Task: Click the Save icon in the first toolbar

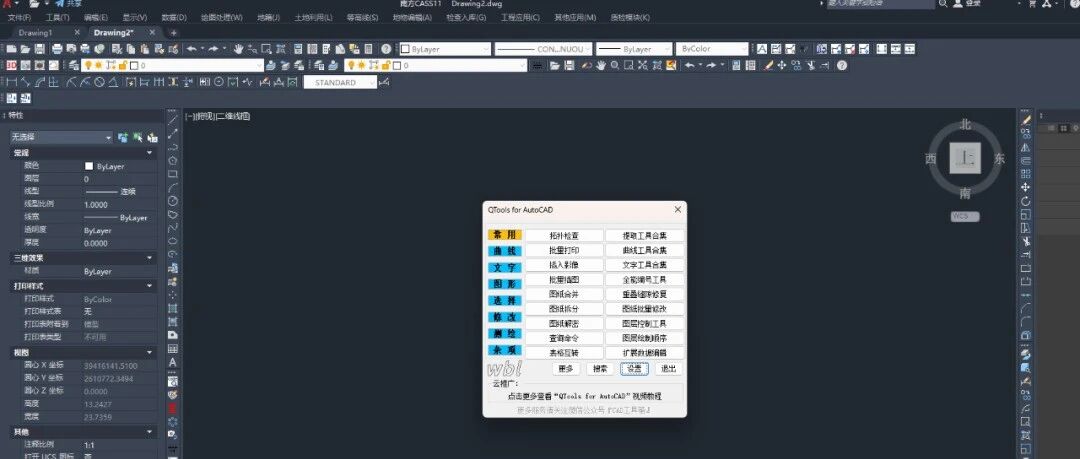Action: click(40, 49)
